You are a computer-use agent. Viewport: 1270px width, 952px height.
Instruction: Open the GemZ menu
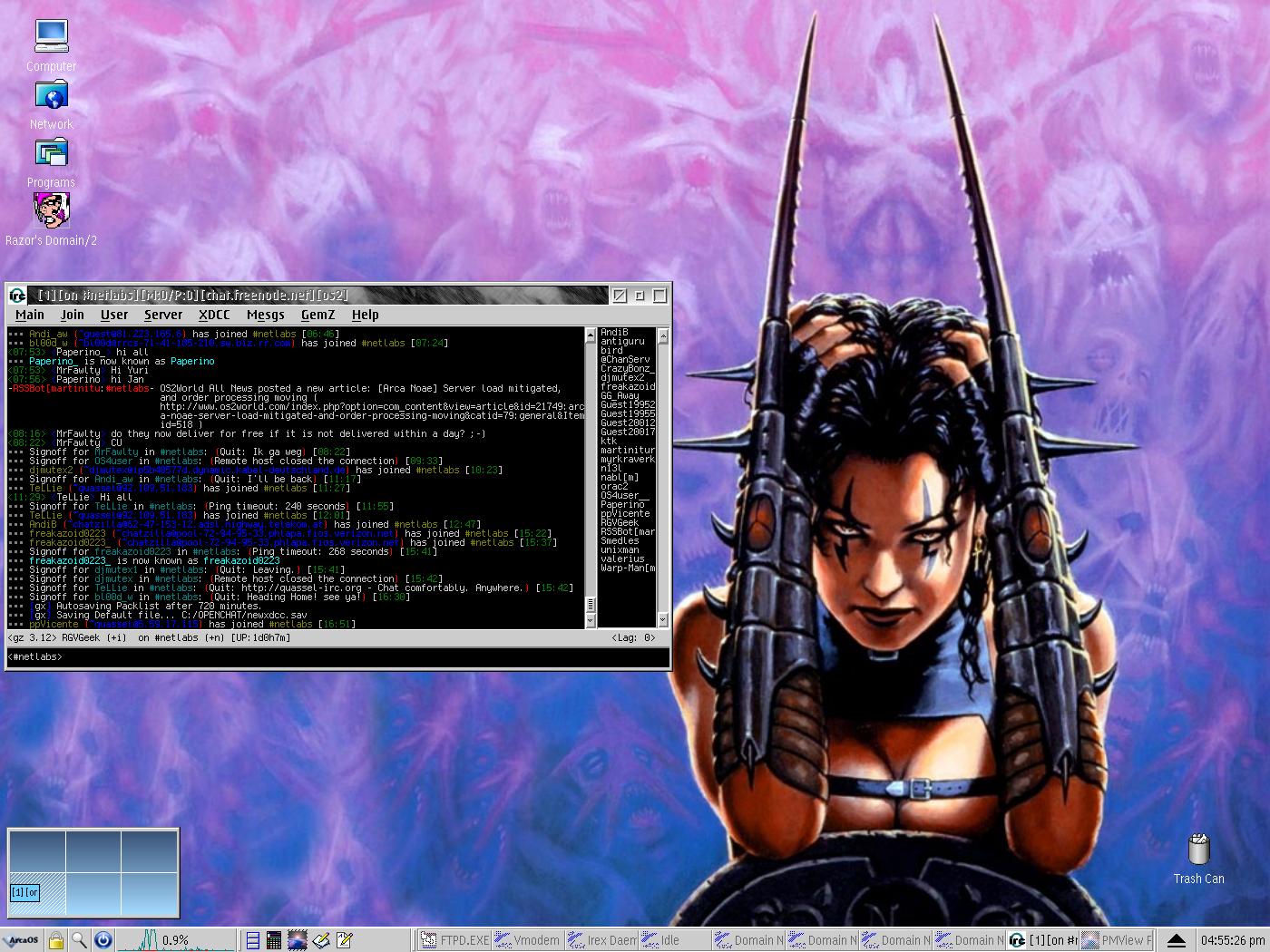[x=317, y=315]
